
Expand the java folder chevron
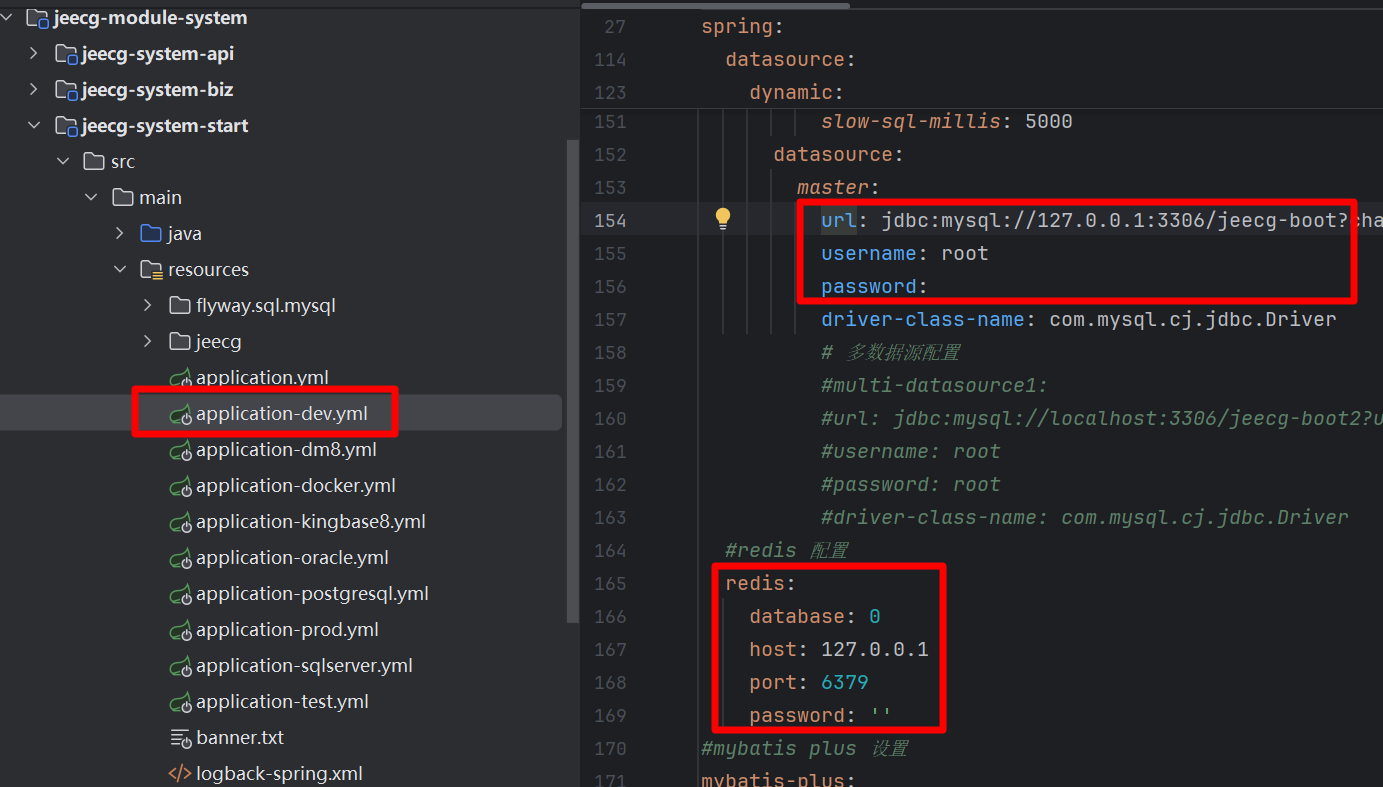120,234
